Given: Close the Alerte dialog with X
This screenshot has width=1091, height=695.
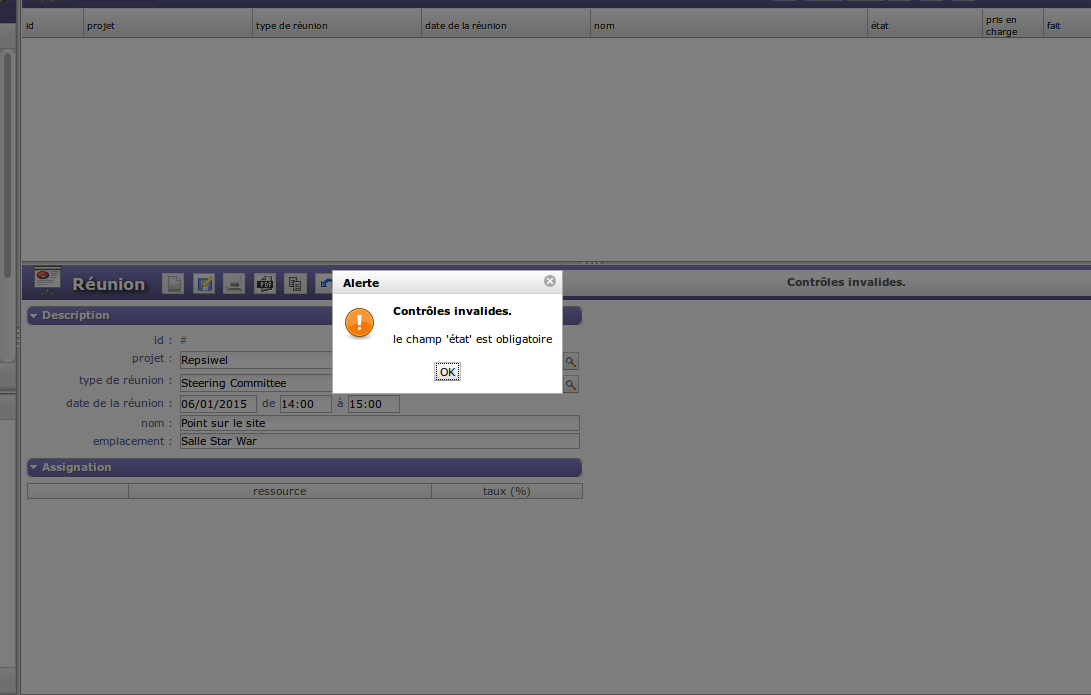Looking at the screenshot, I should coord(550,281).
